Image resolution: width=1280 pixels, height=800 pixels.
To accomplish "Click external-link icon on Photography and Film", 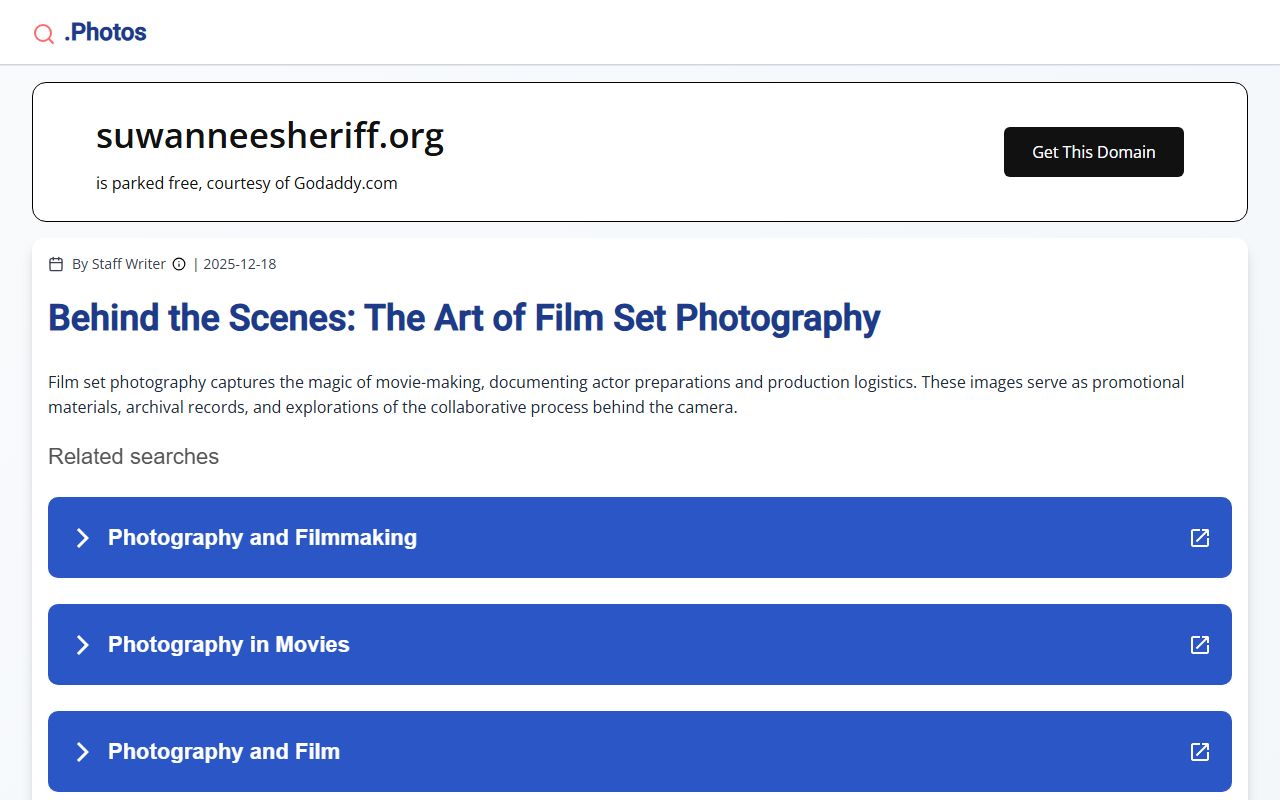I will tap(1200, 752).
